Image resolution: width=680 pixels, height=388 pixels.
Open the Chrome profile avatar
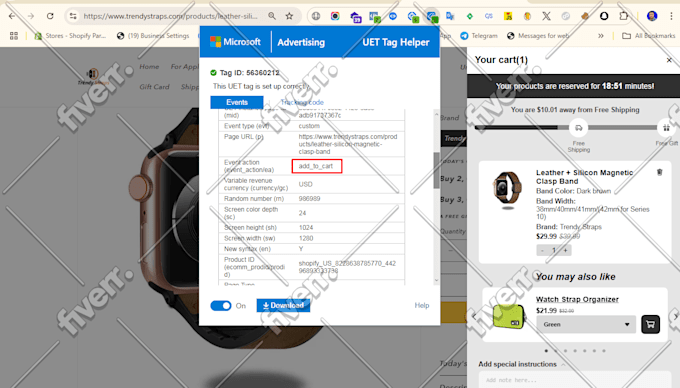pos(652,16)
